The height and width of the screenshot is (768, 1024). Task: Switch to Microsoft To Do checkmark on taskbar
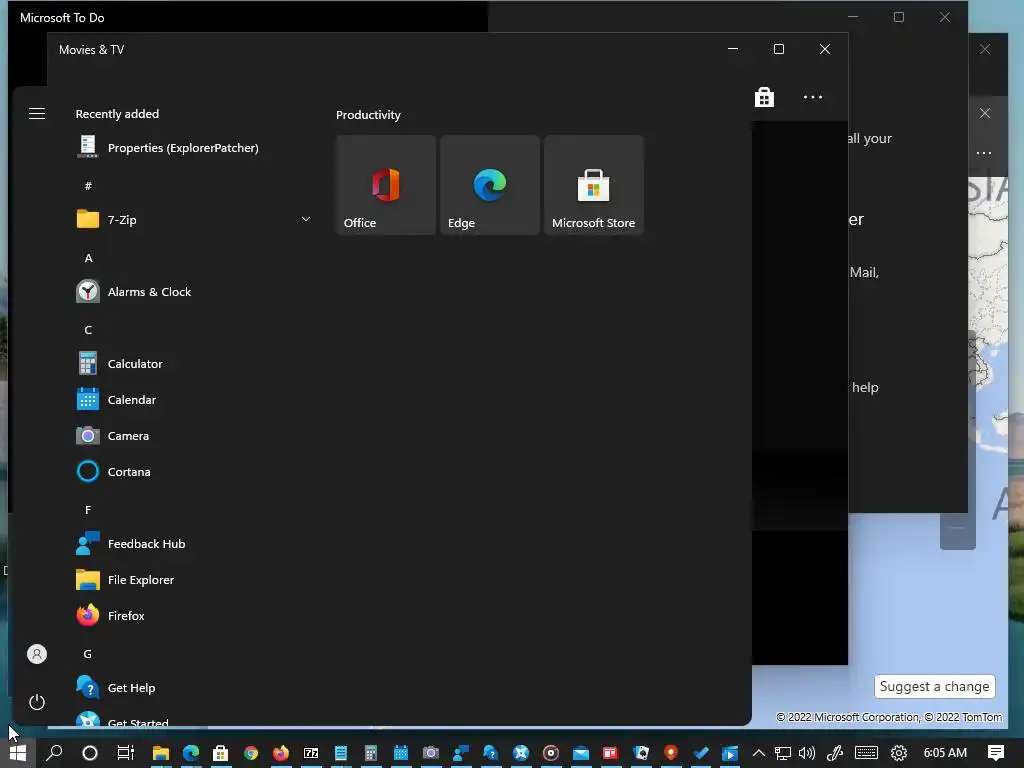pyautogui.click(x=701, y=753)
